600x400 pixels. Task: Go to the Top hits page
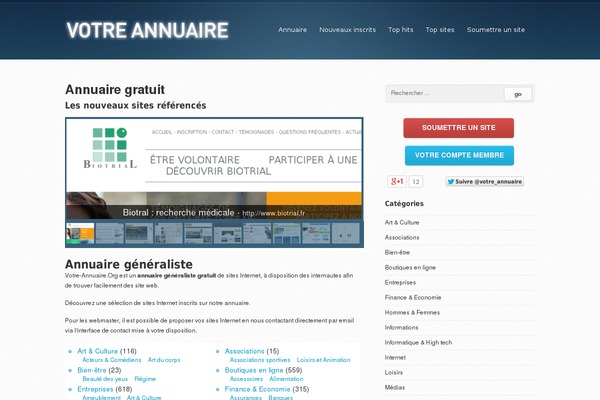pos(401,29)
